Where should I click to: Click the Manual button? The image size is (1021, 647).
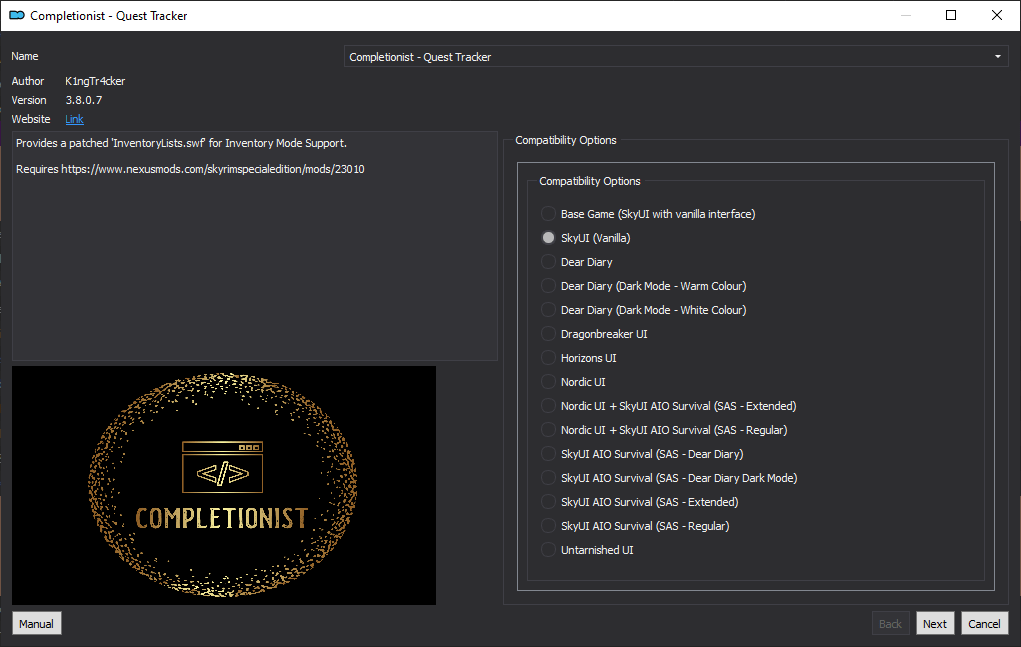(36, 624)
